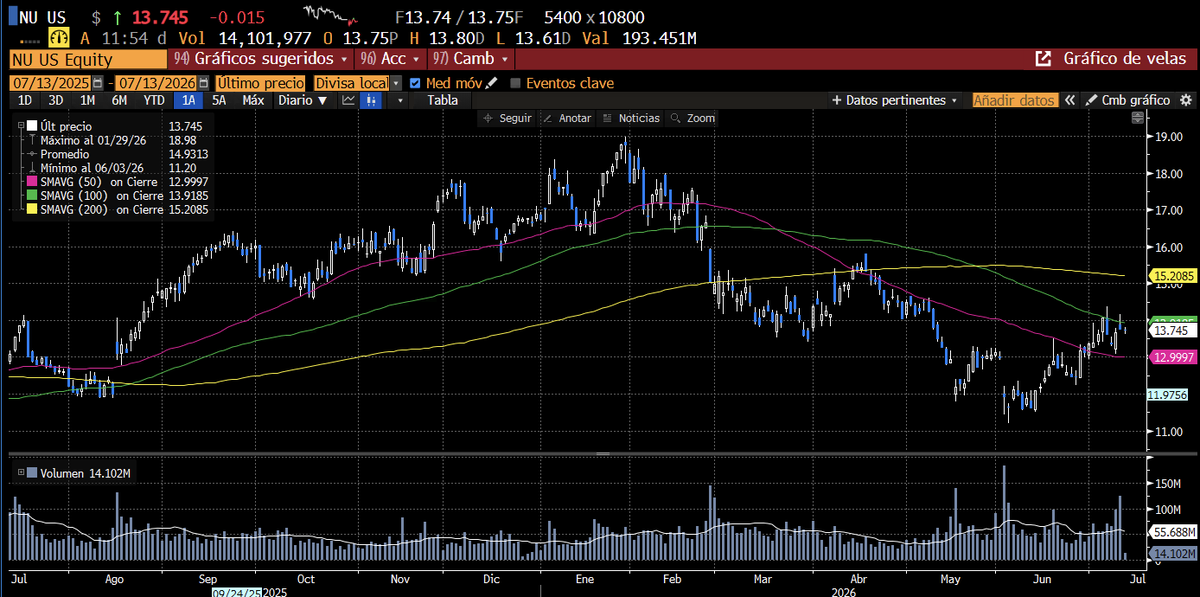The image size is (1200, 597).
Task: Click the end date field 07/13/2026
Action: tap(157, 83)
